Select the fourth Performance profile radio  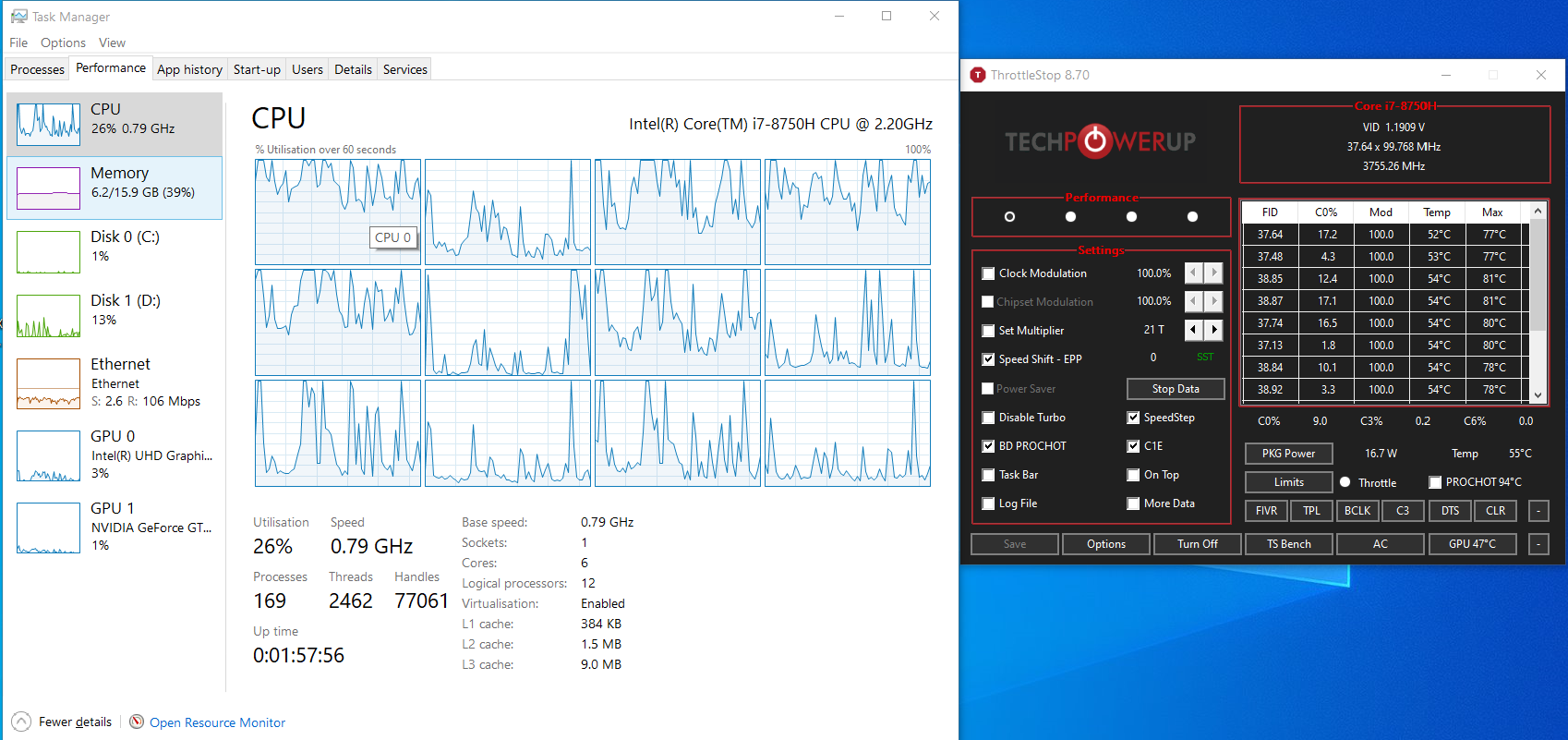[x=1192, y=216]
